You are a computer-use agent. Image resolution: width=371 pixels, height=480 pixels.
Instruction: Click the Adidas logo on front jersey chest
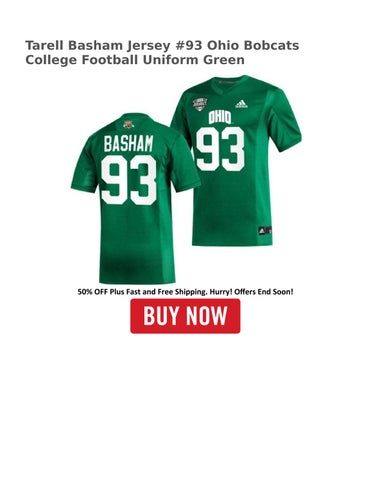click(241, 104)
